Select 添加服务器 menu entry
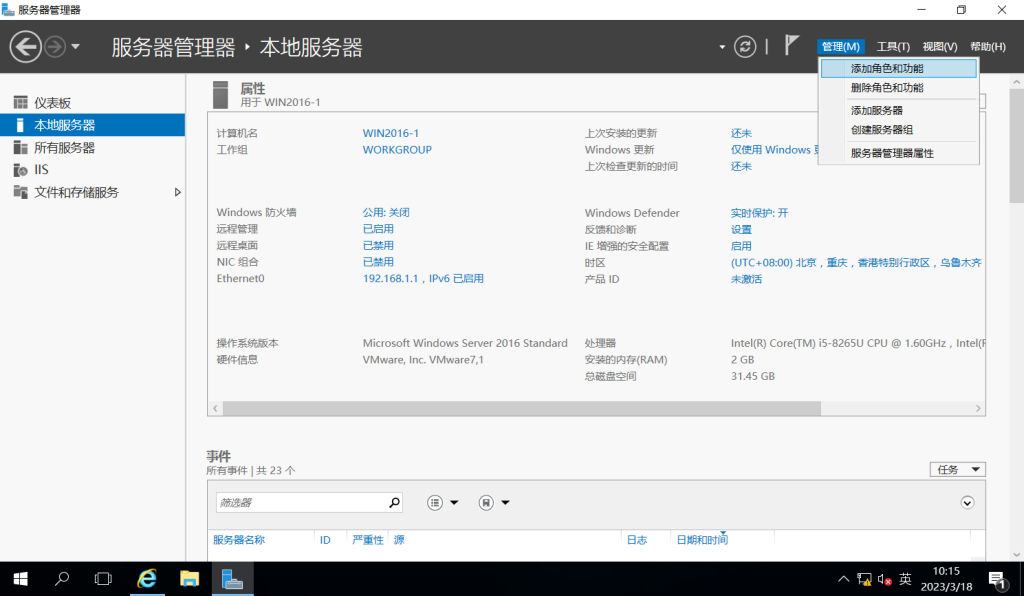This screenshot has width=1024, height=596. [x=899, y=110]
